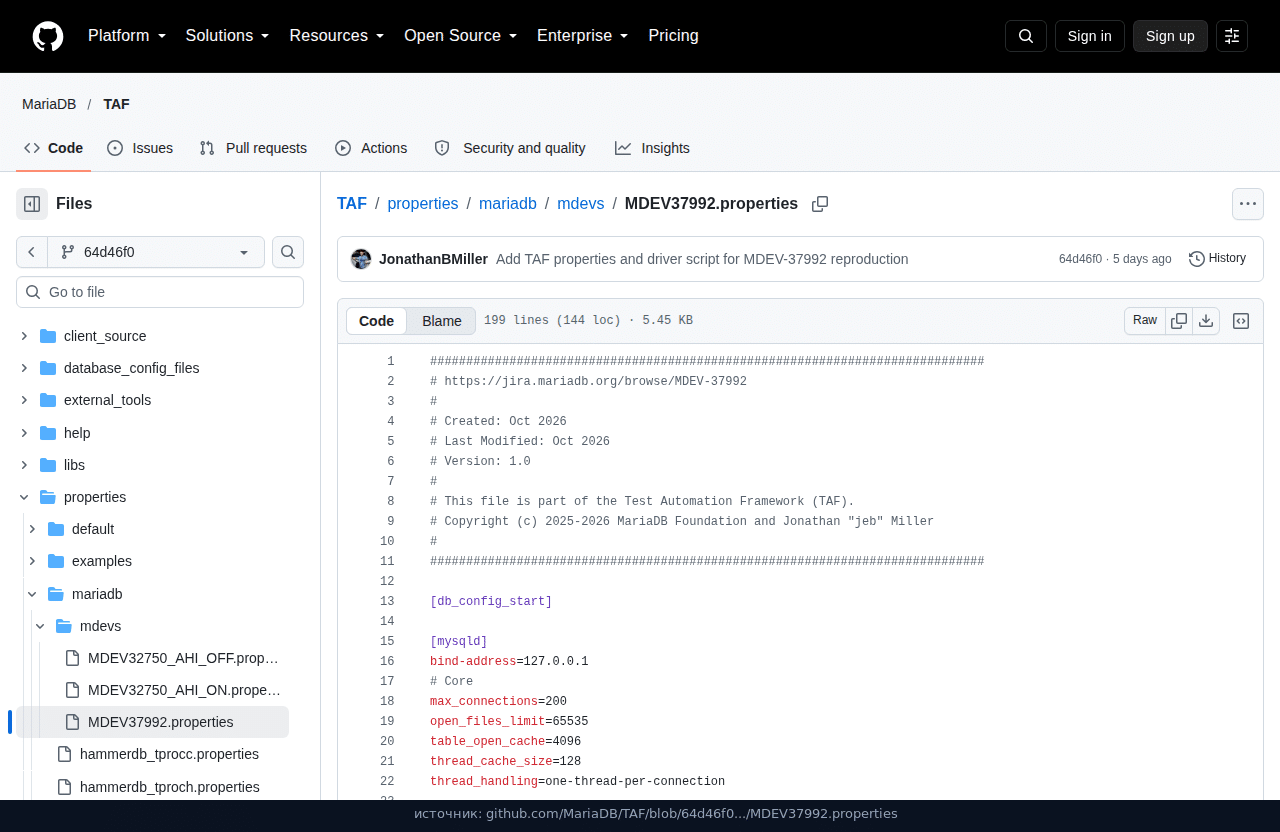Open the symbols panel icon

[x=1241, y=321]
